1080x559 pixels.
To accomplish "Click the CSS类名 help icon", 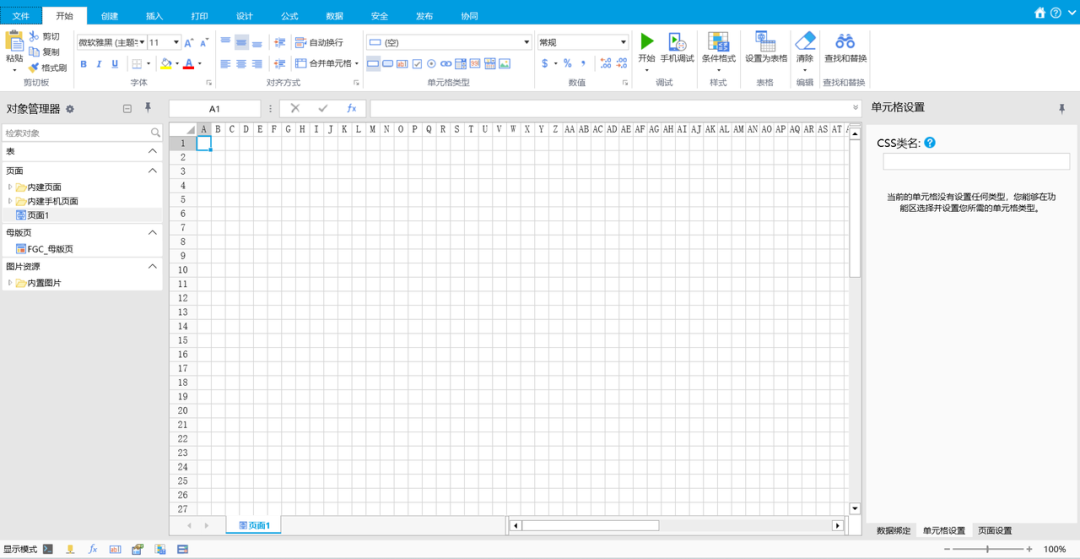I will 930,143.
